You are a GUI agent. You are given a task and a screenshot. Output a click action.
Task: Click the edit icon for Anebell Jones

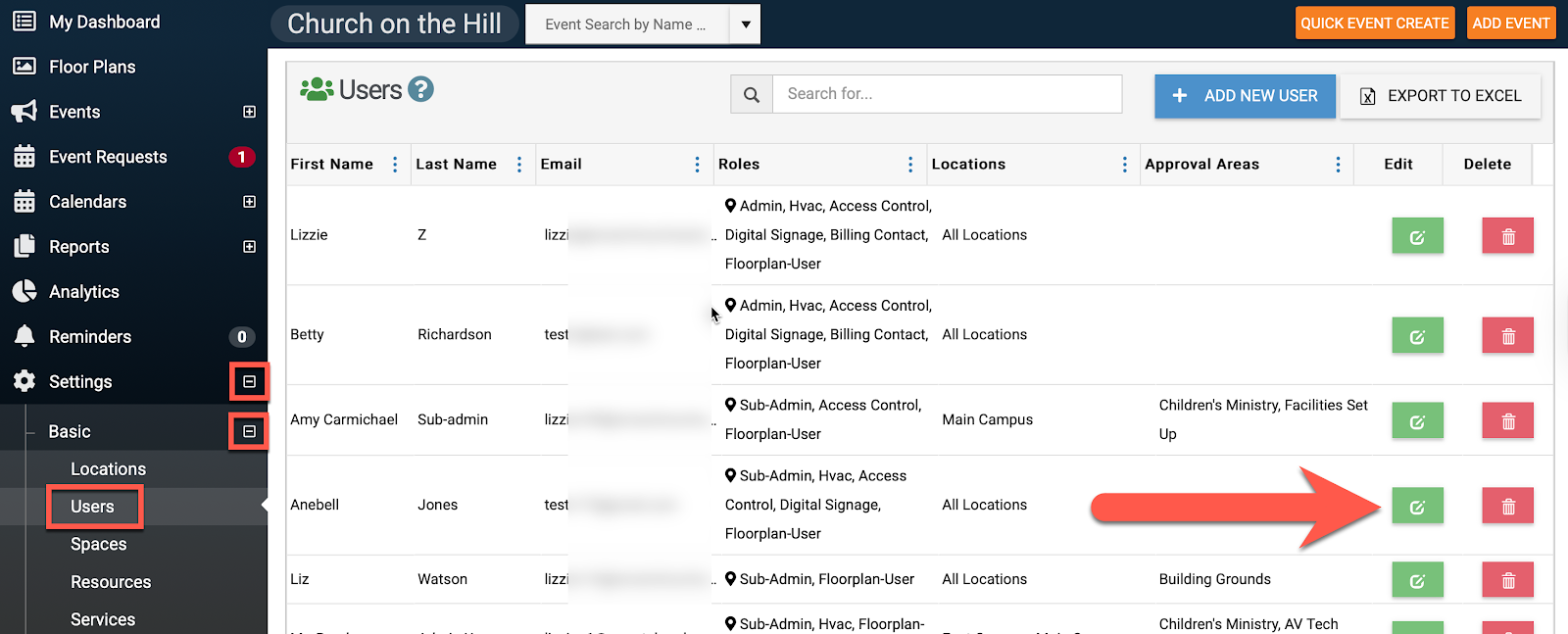pos(1417,507)
